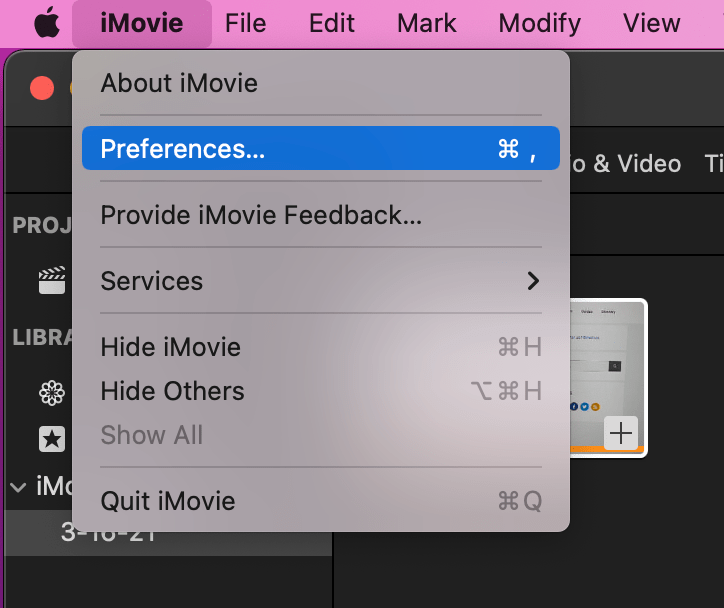The height and width of the screenshot is (608, 724).
Task: Select the Photos library flower icon
Action: [52, 393]
